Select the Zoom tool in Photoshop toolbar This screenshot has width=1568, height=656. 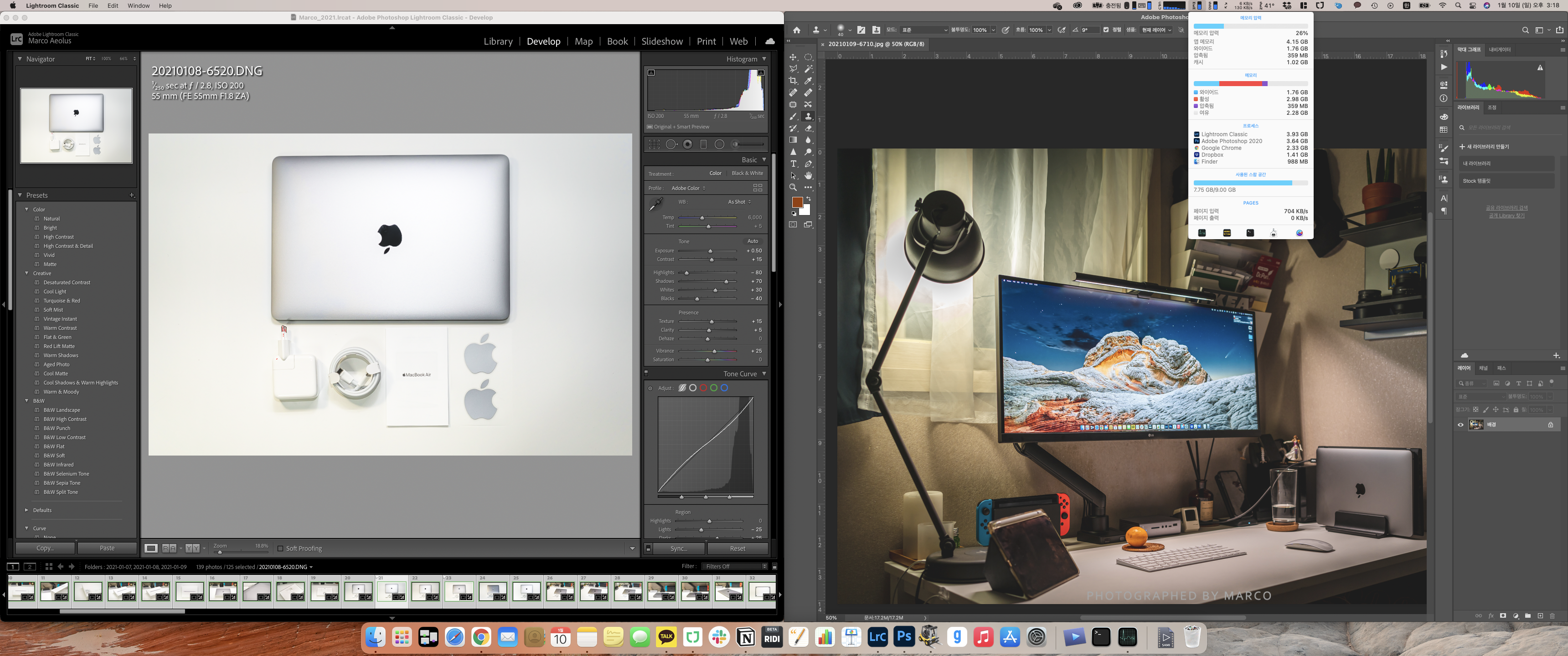[x=793, y=187]
